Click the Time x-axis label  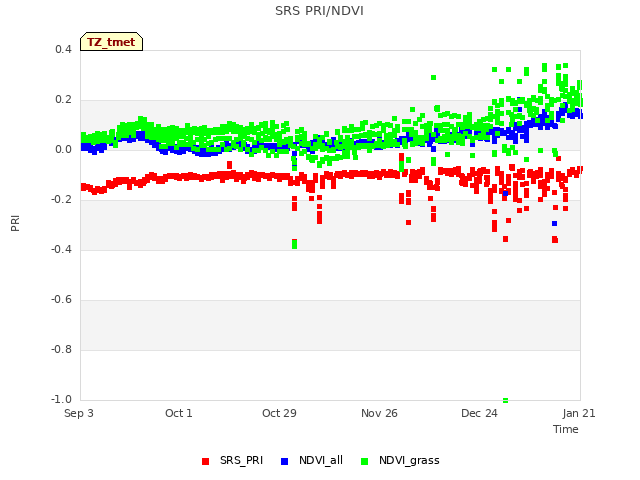coord(565,429)
